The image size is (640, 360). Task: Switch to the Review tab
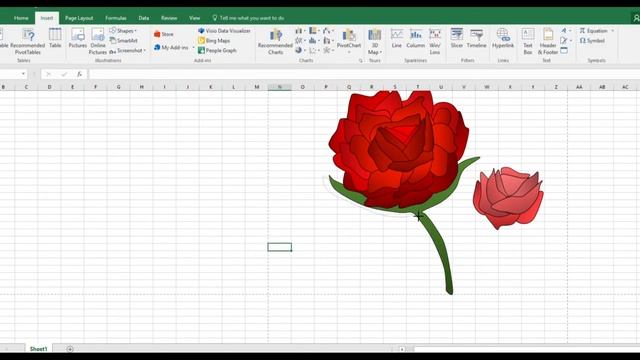tap(169, 18)
